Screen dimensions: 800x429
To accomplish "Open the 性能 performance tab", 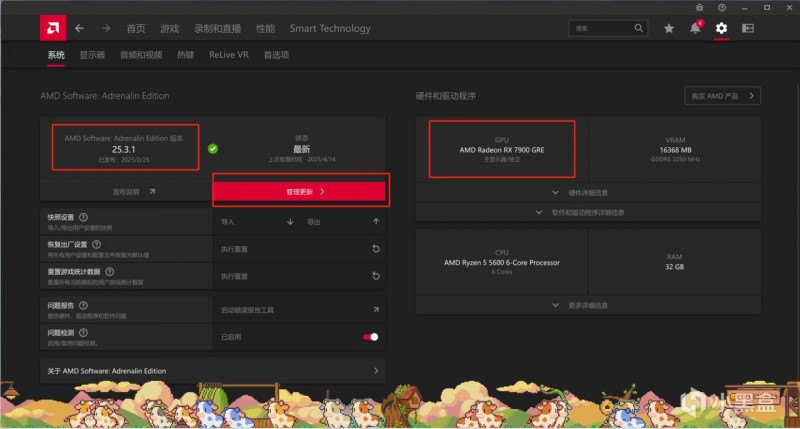I will click(x=265, y=29).
